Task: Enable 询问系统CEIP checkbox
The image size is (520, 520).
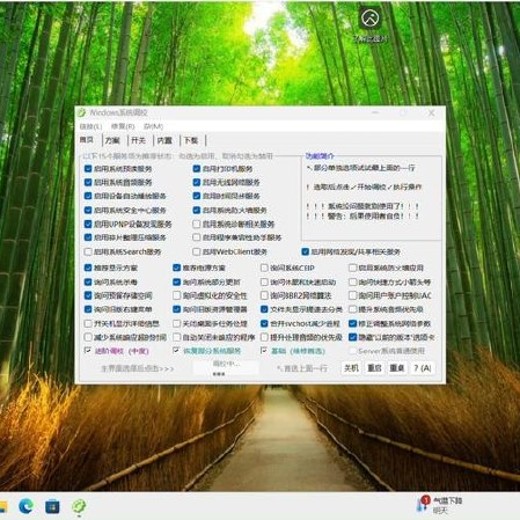Action: point(264,268)
